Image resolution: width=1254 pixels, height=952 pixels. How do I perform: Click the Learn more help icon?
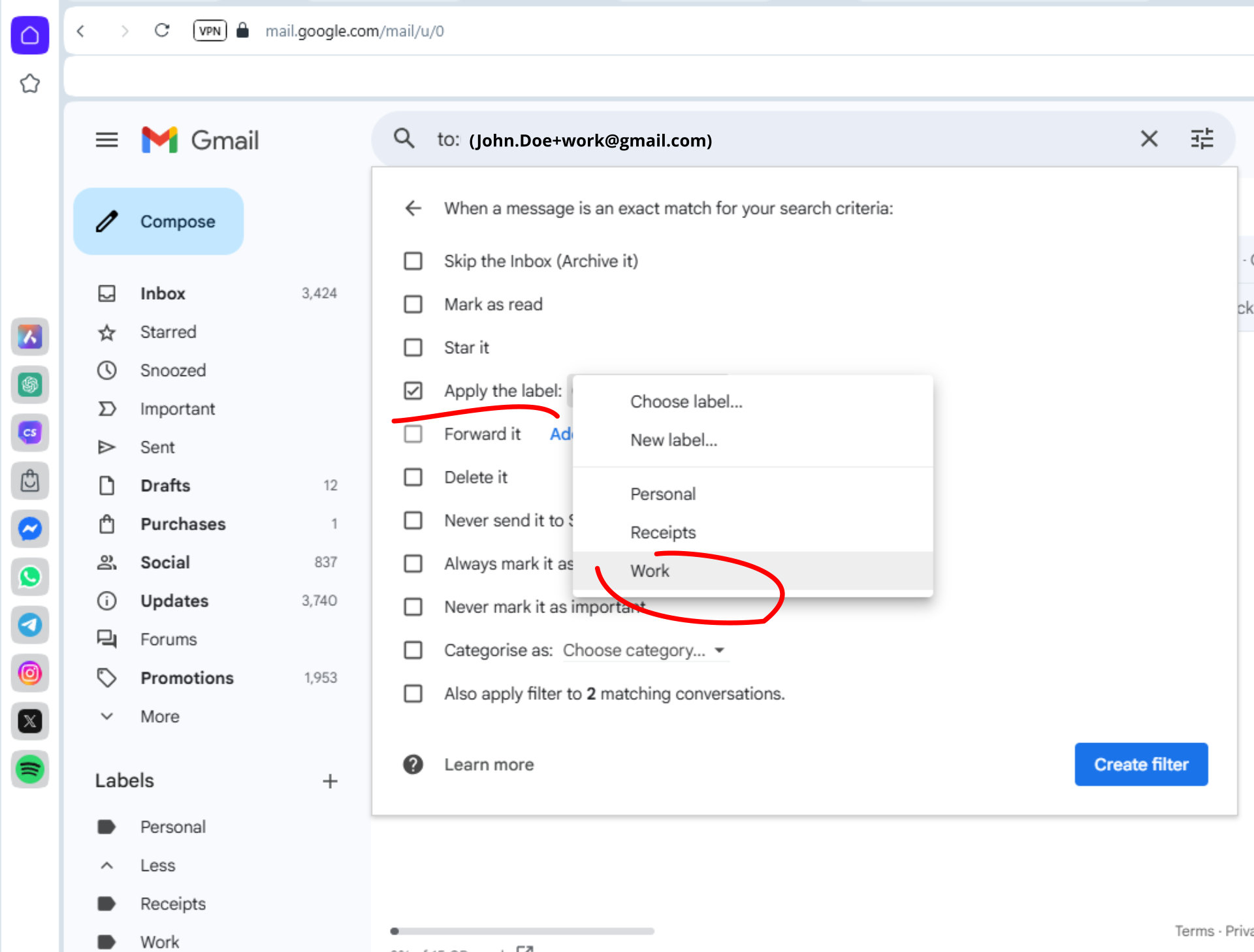pos(413,764)
